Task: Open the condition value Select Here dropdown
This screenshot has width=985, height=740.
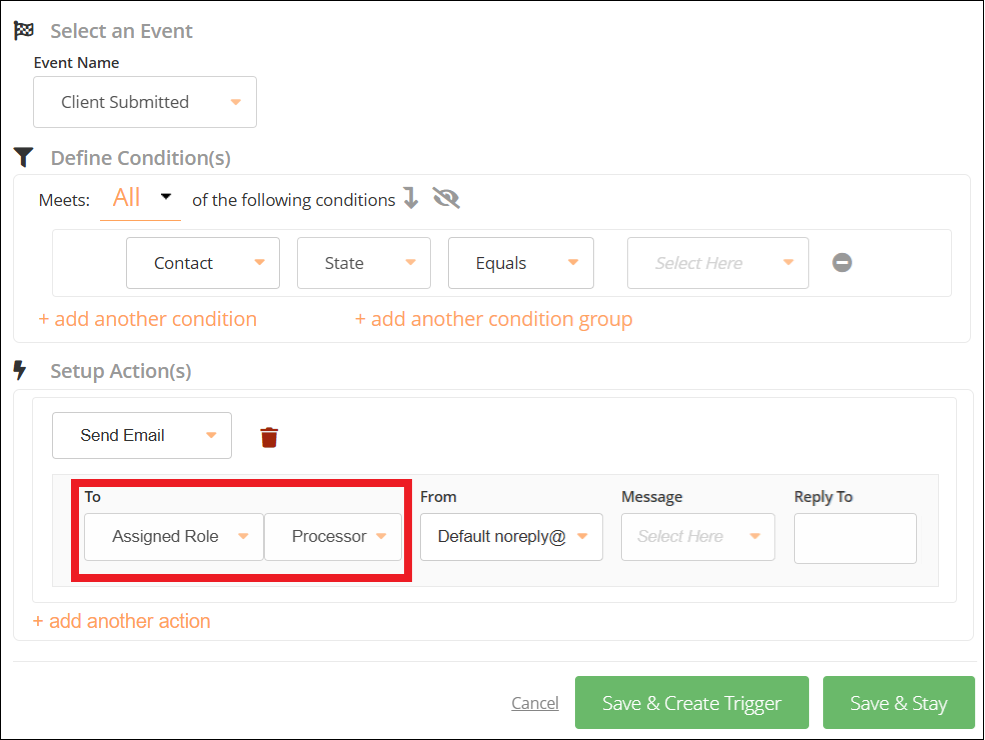Action: click(718, 263)
